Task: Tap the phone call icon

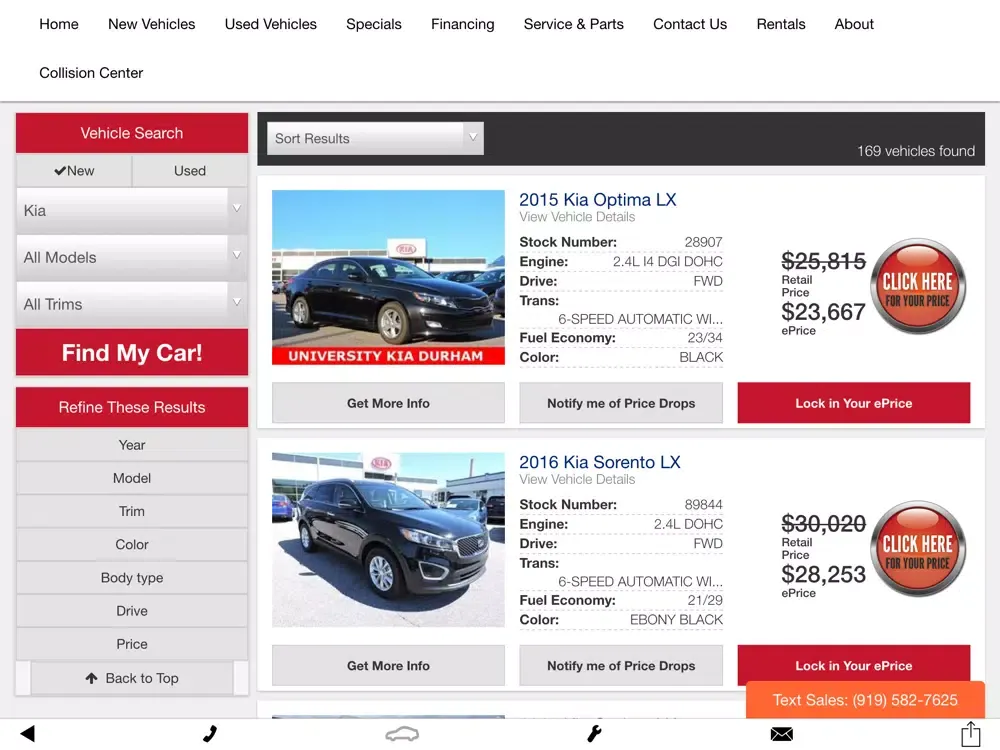Action: tap(210, 734)
